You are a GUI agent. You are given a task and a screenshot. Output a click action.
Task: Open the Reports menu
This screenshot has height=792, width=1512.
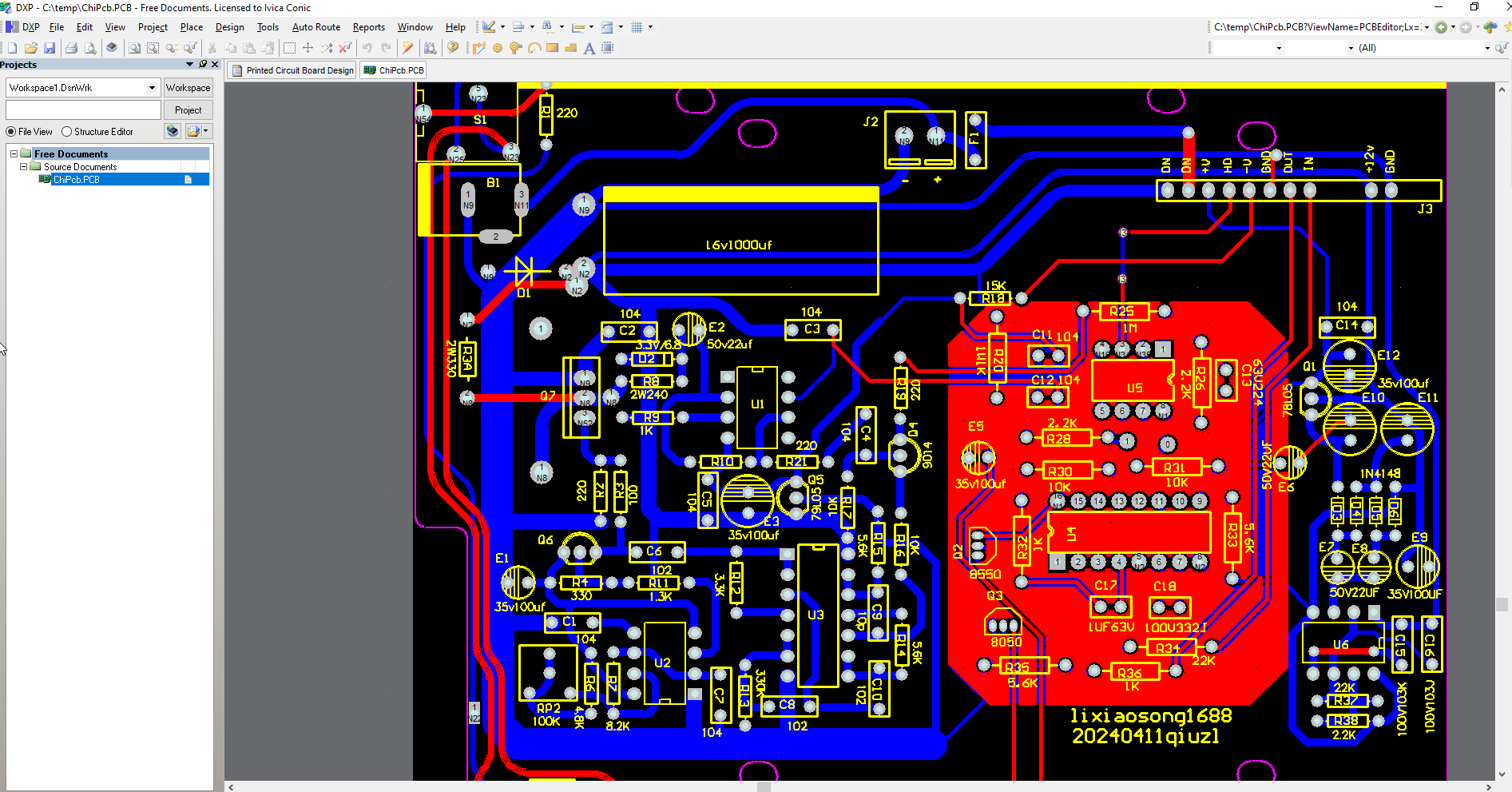click(369, 27)
